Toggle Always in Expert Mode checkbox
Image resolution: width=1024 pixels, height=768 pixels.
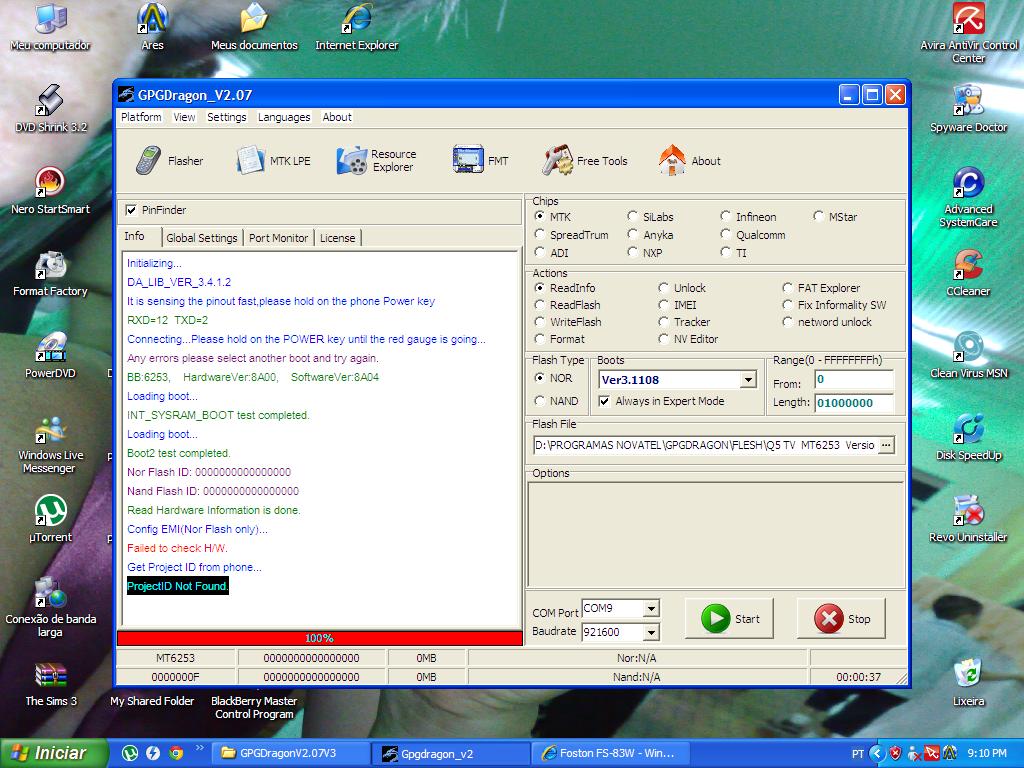604,401
